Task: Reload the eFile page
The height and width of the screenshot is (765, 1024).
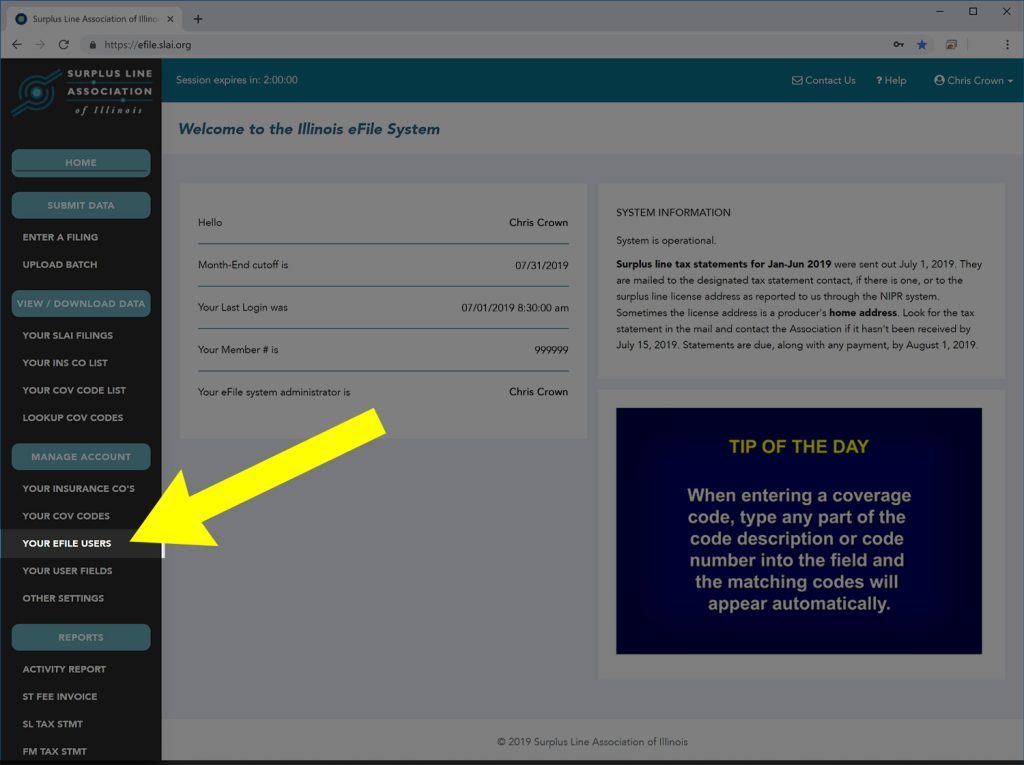Action: click(63, 44)
